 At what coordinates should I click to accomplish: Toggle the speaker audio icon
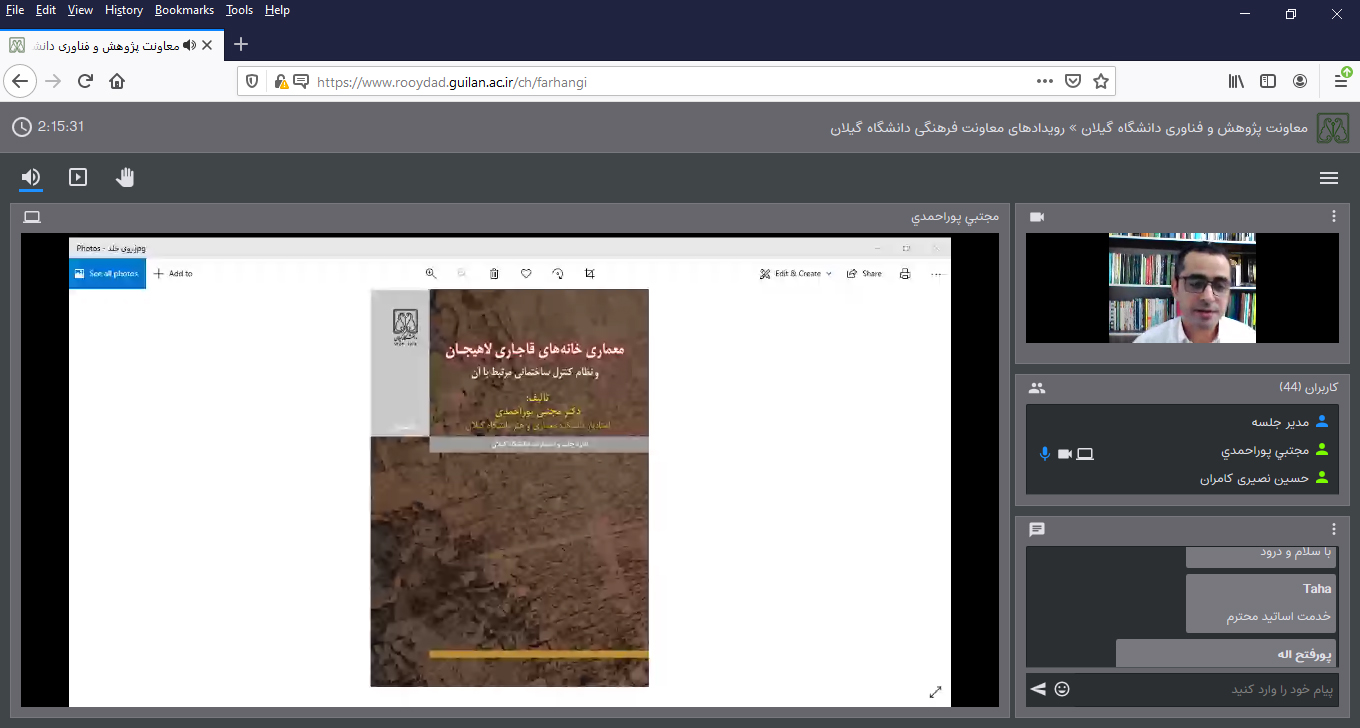click(31, 177)
